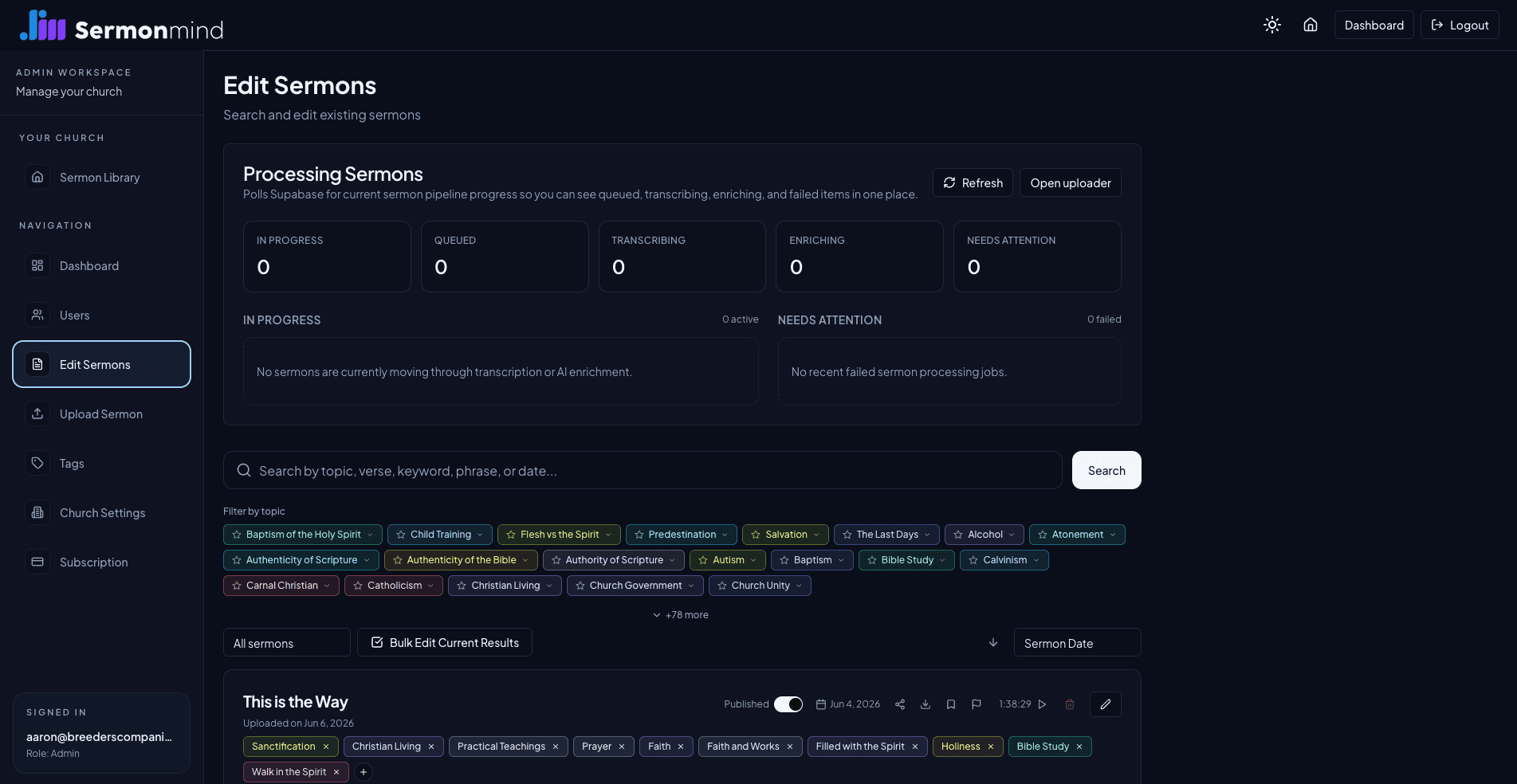
Task: Click the top bar Dashboard button
Action: coord(1374,25)
